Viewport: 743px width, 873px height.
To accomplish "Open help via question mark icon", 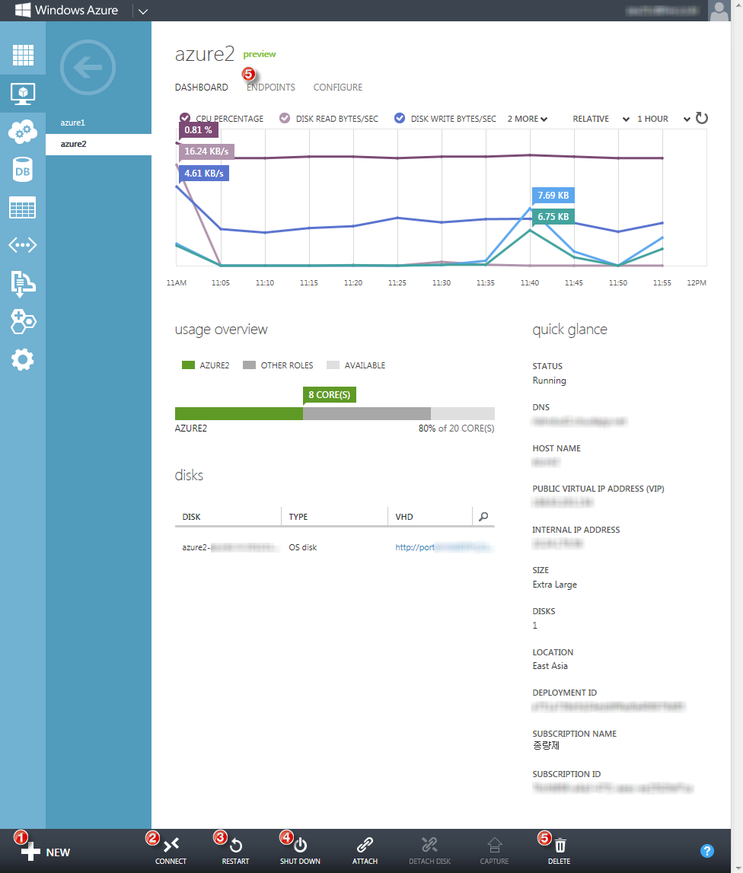I will point(707,851).
